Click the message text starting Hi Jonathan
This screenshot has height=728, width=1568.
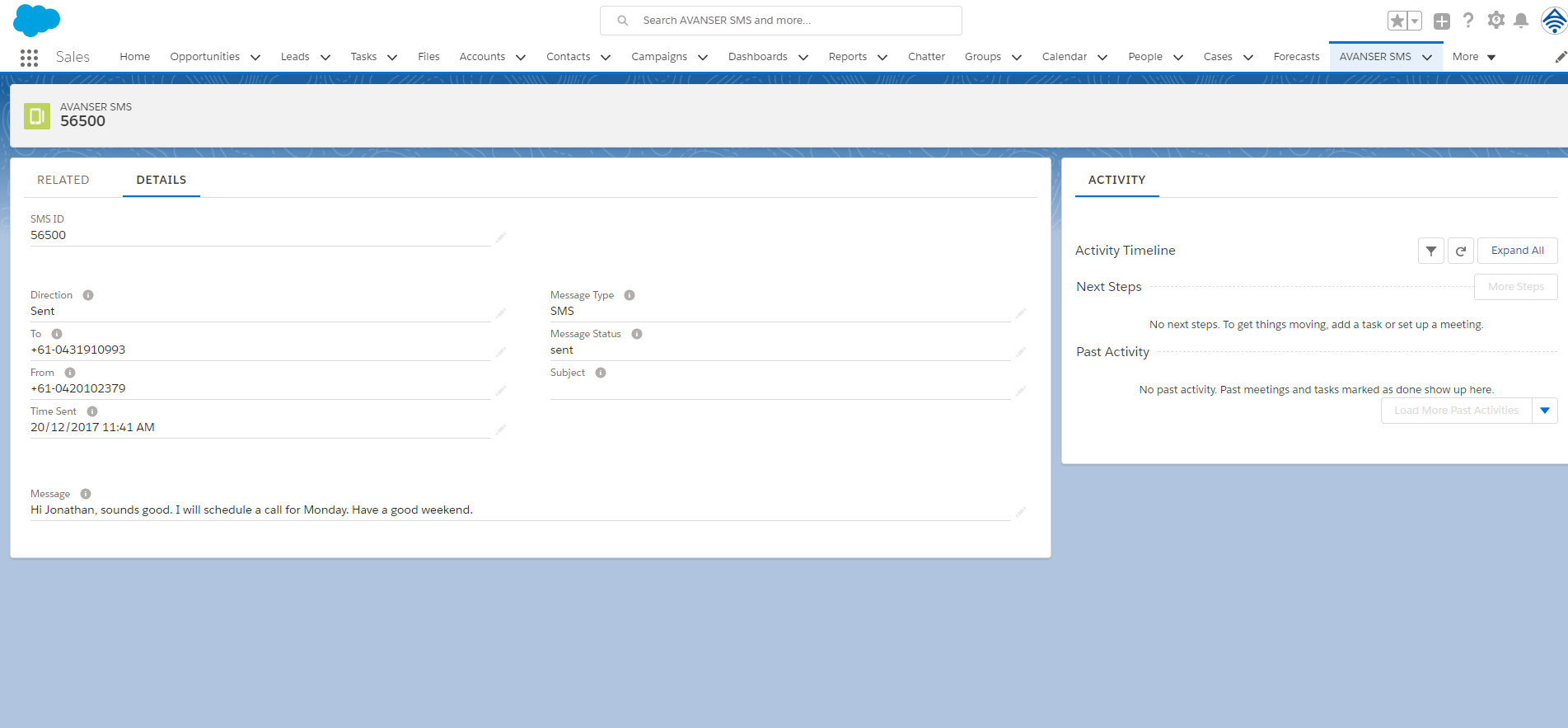(251, 510)
